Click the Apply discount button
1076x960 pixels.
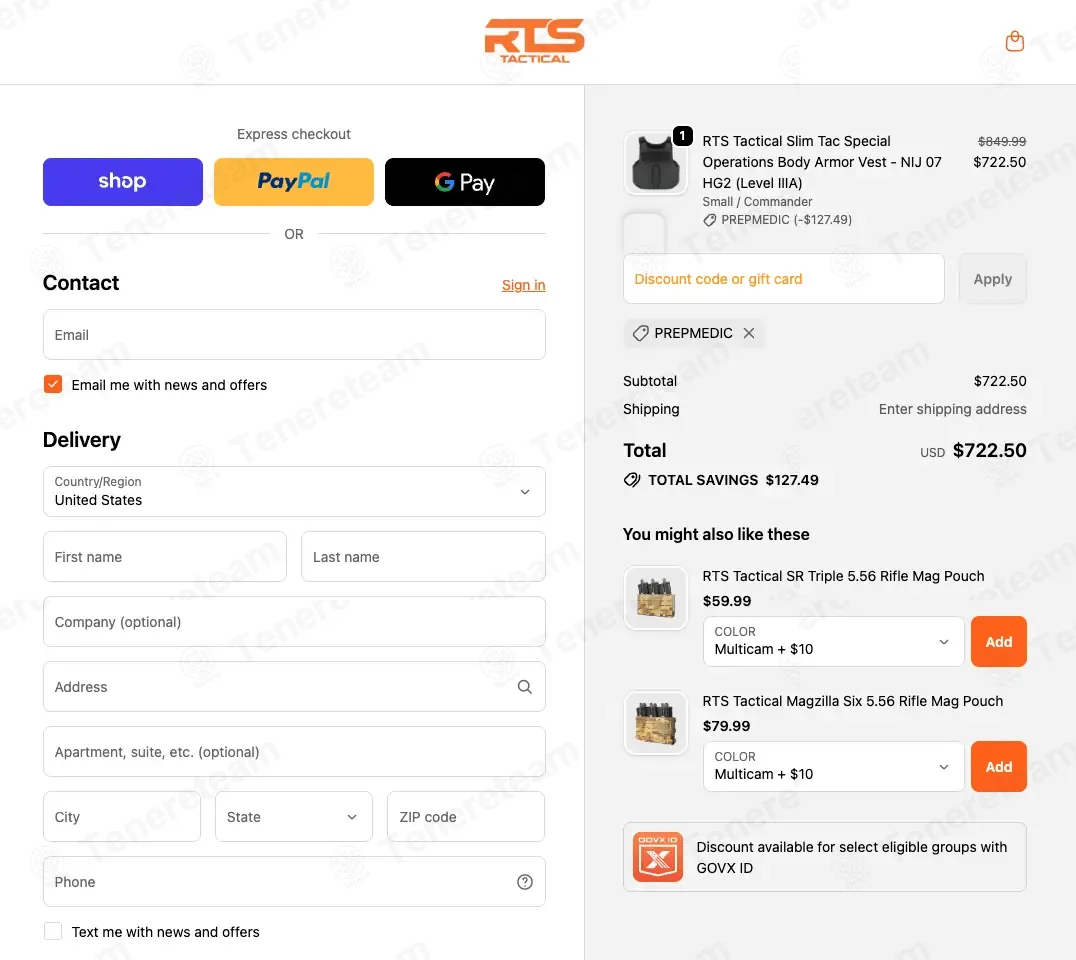point(992,279)
